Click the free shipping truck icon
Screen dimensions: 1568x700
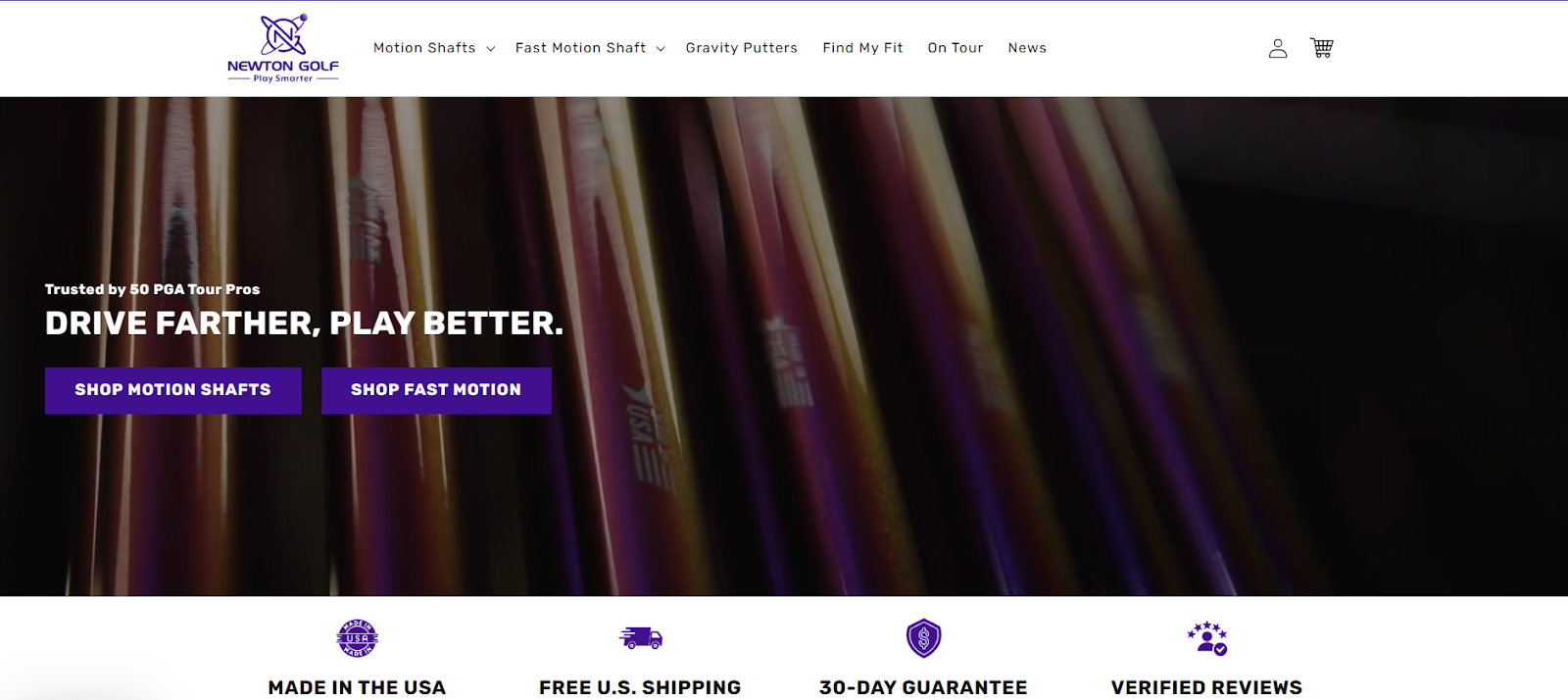[641, 638]
